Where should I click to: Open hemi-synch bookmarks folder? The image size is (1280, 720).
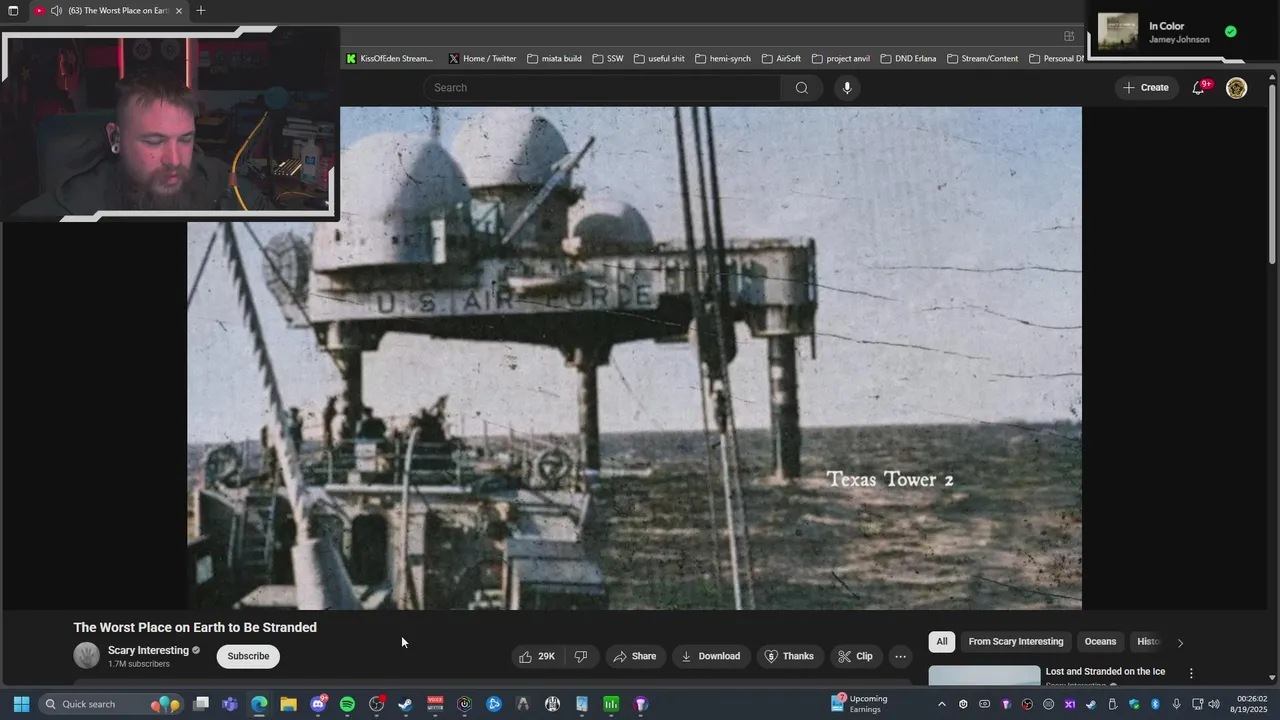pyautogui.click(x=723, y=59)
